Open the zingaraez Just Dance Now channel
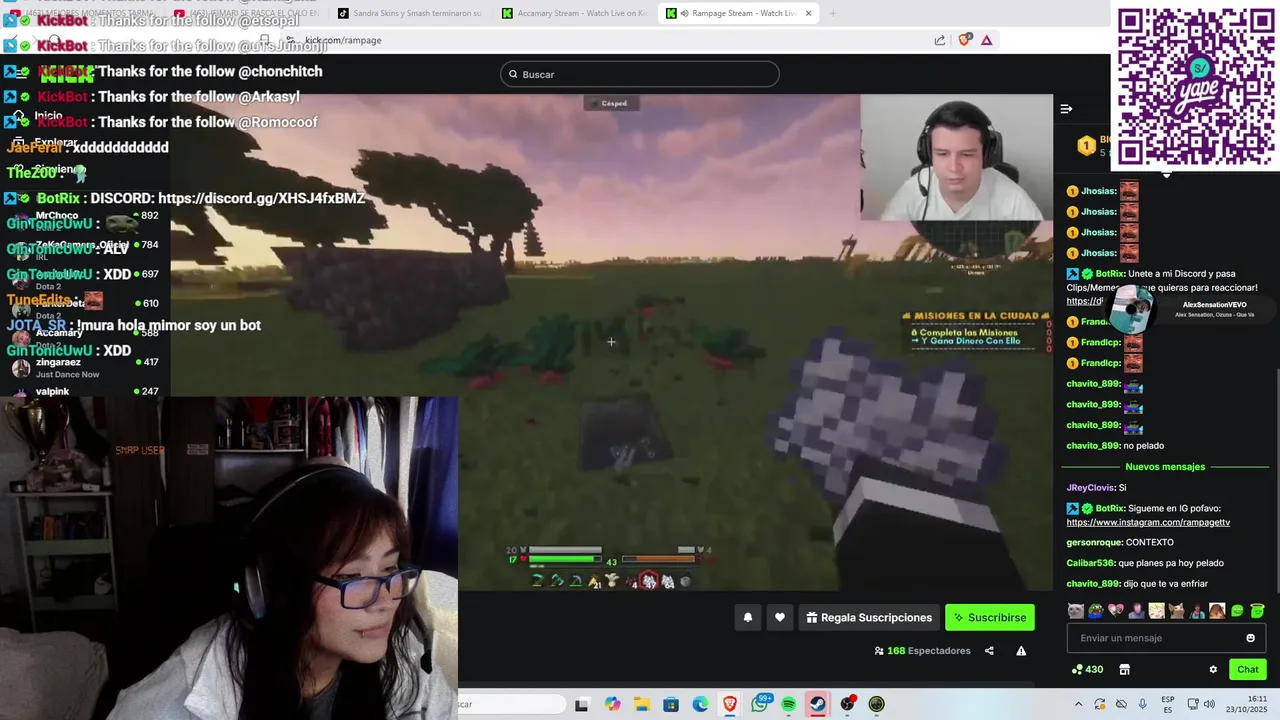The width and height of the screenshot is (1280, 720). tap(84, 368)
